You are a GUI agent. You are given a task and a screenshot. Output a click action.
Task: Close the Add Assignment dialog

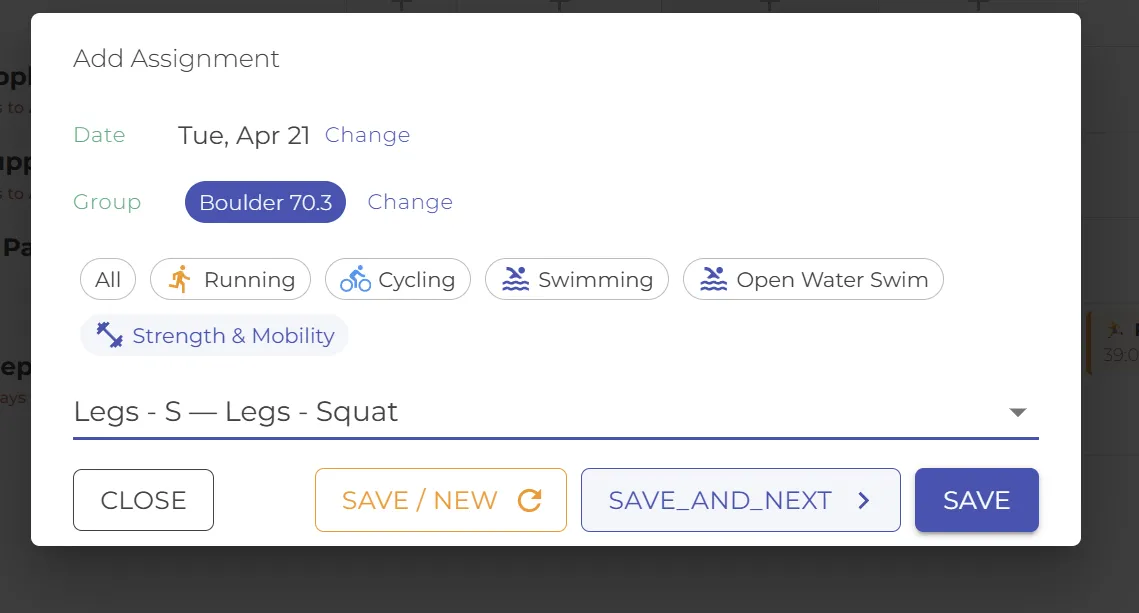[x=143, y=500]
